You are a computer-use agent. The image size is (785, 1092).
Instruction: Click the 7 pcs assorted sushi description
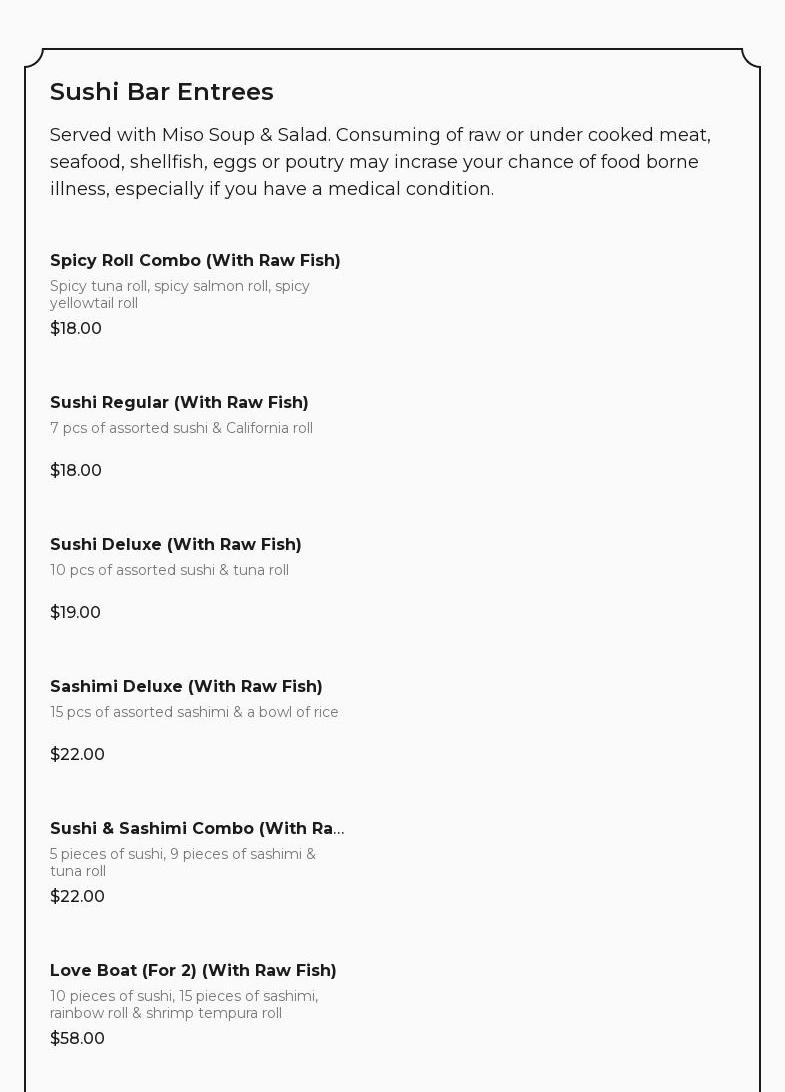181,428
